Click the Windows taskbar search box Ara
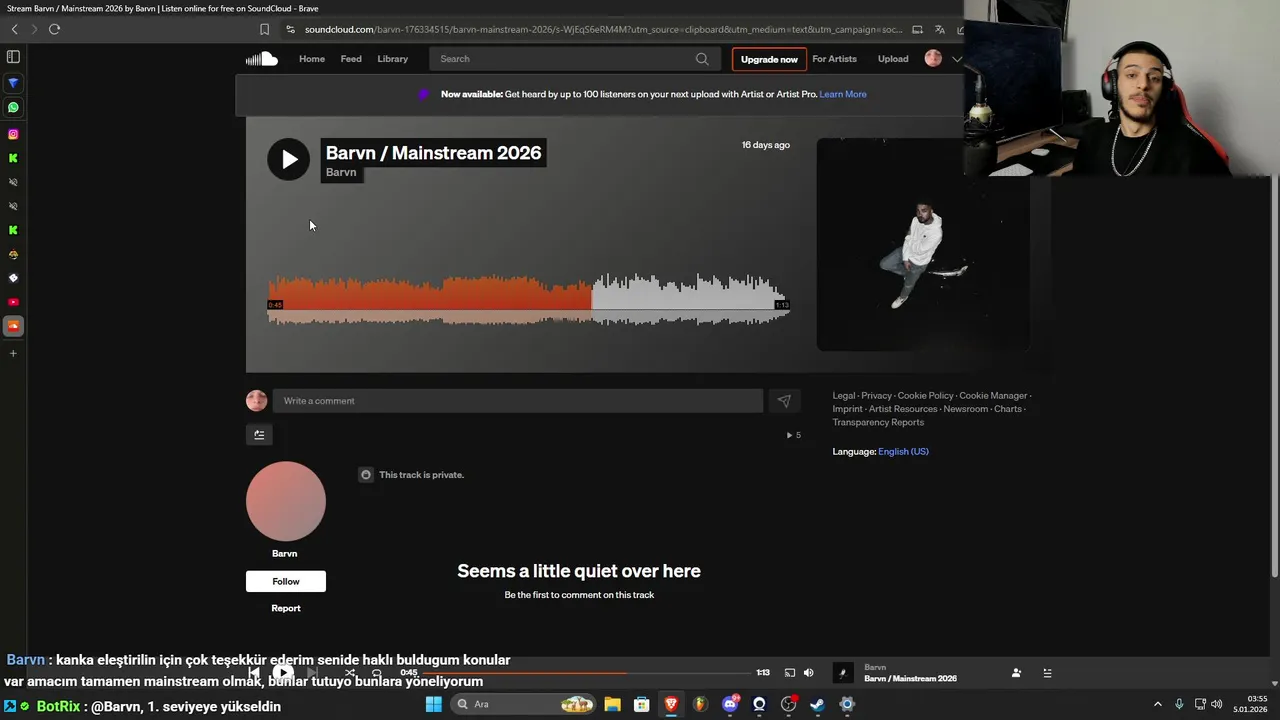Viewport: 1280px width, 720px height. point(523,704)
